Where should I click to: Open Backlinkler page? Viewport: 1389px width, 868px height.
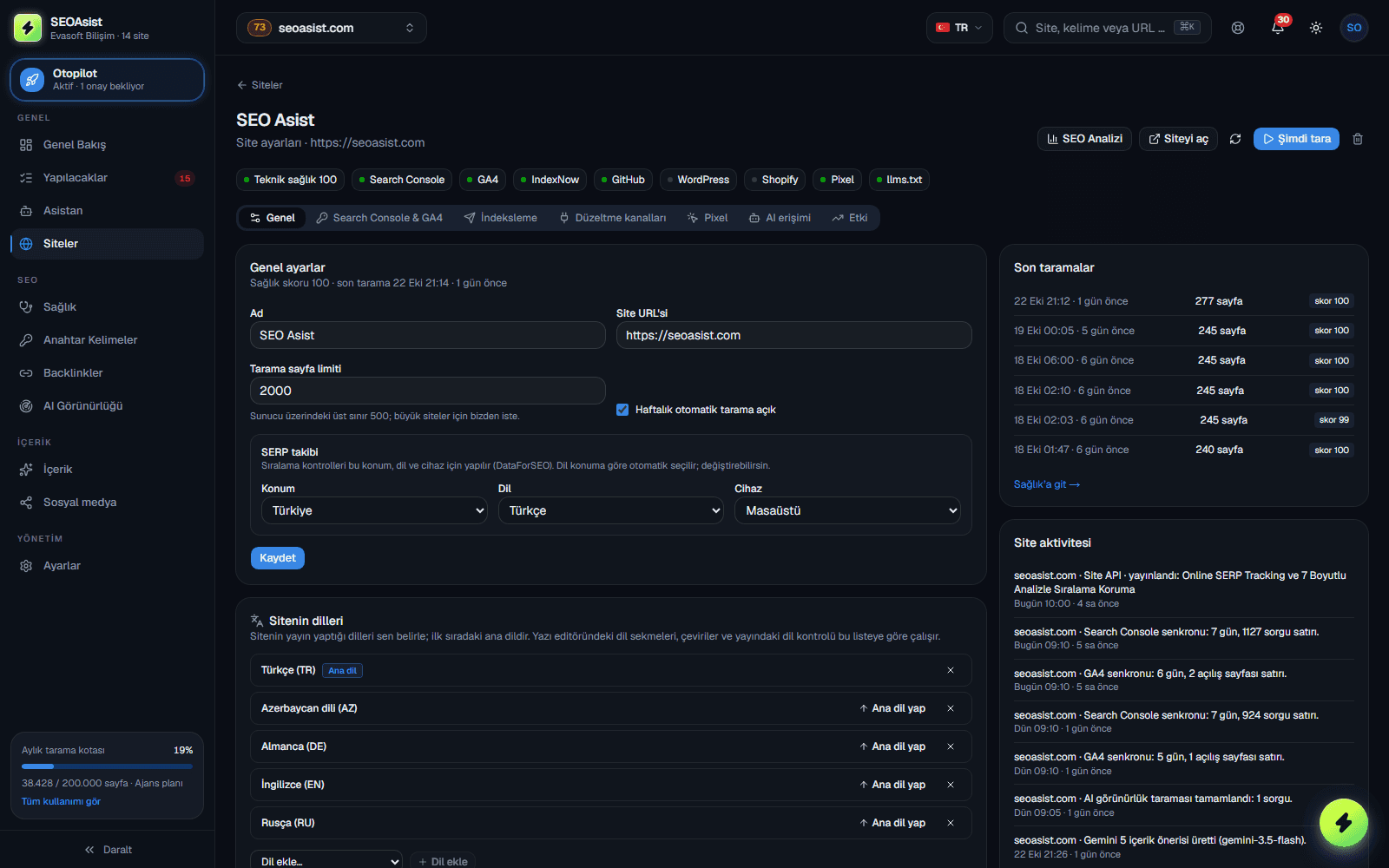click(108, 373)
